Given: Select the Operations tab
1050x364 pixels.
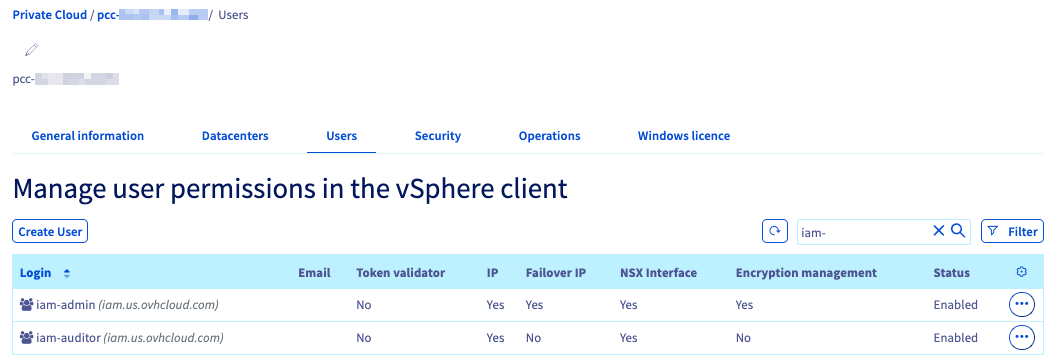Looking at the screenshot, I should tap(550, 136).
